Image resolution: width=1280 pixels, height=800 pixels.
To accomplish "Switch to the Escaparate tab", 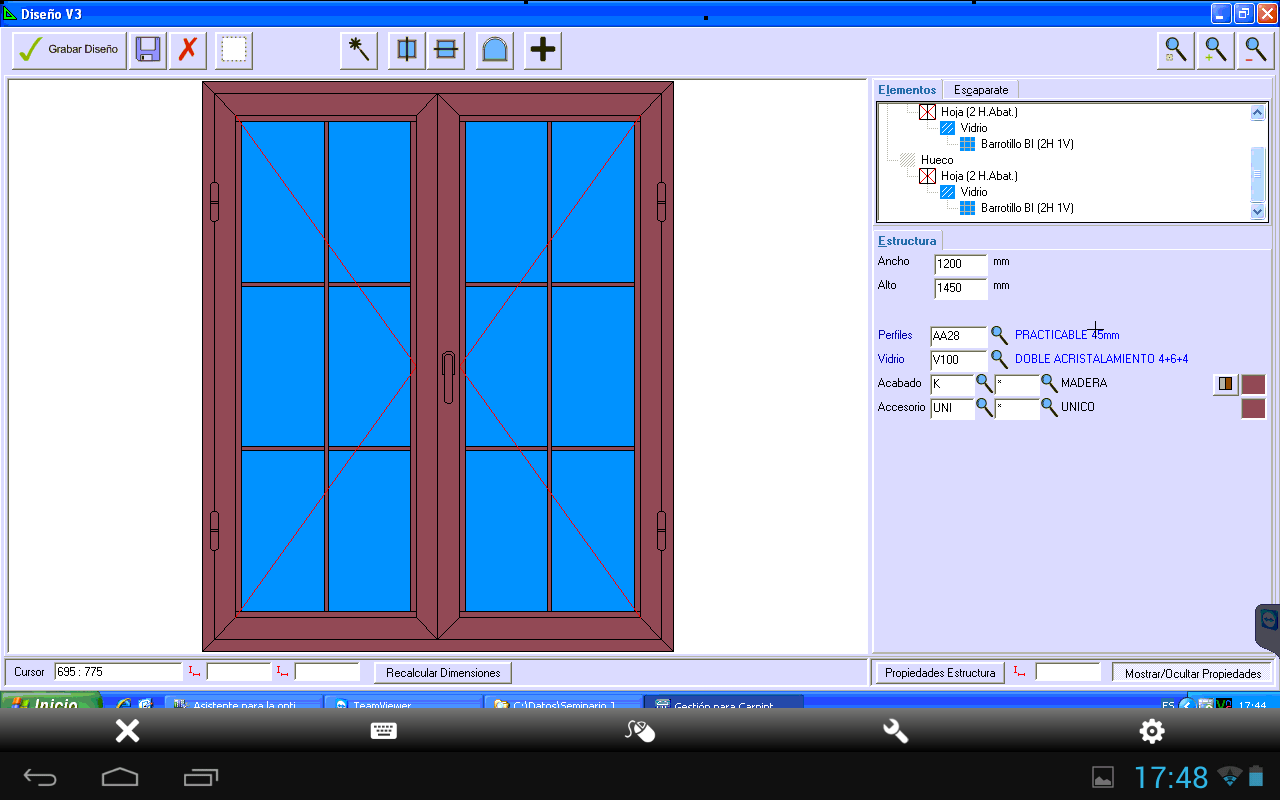I will coord(980,90).
